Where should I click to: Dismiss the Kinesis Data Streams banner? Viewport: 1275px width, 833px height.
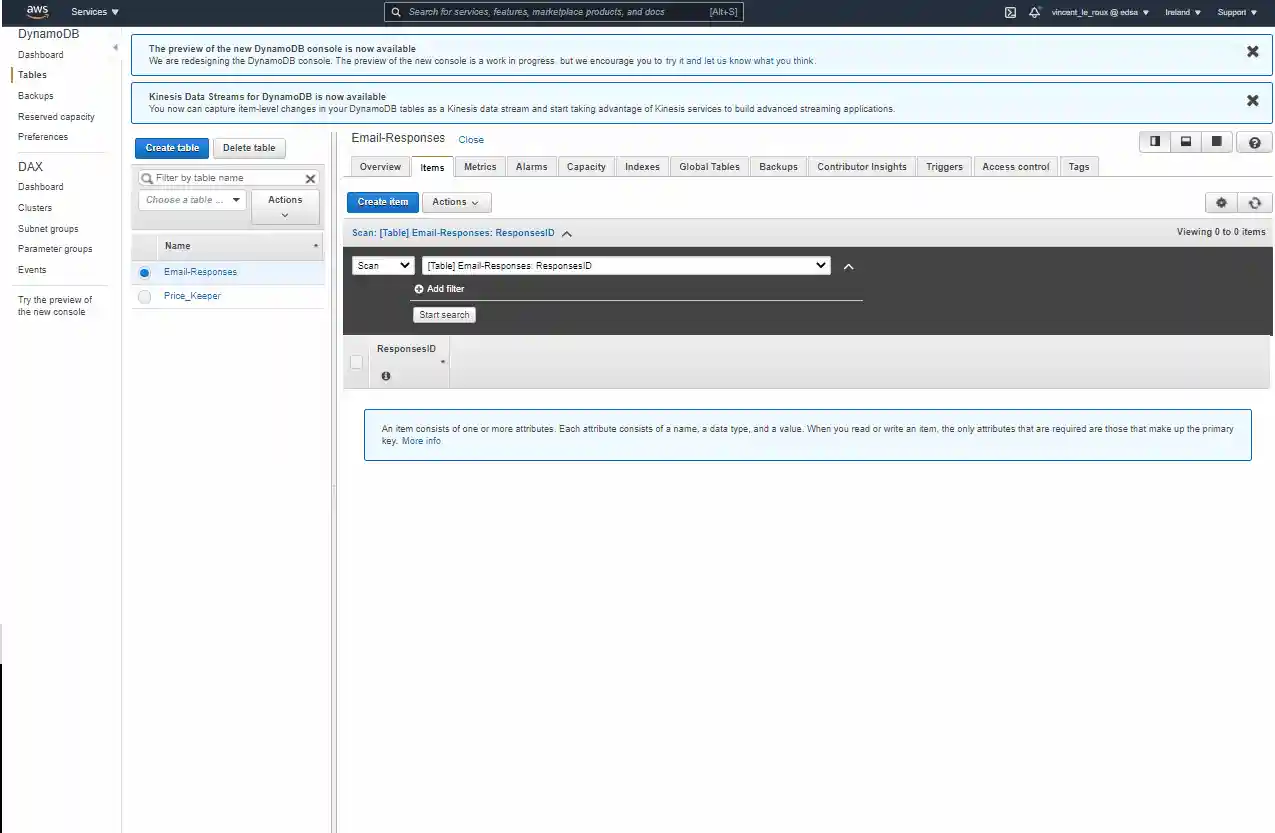[1252, 100]
